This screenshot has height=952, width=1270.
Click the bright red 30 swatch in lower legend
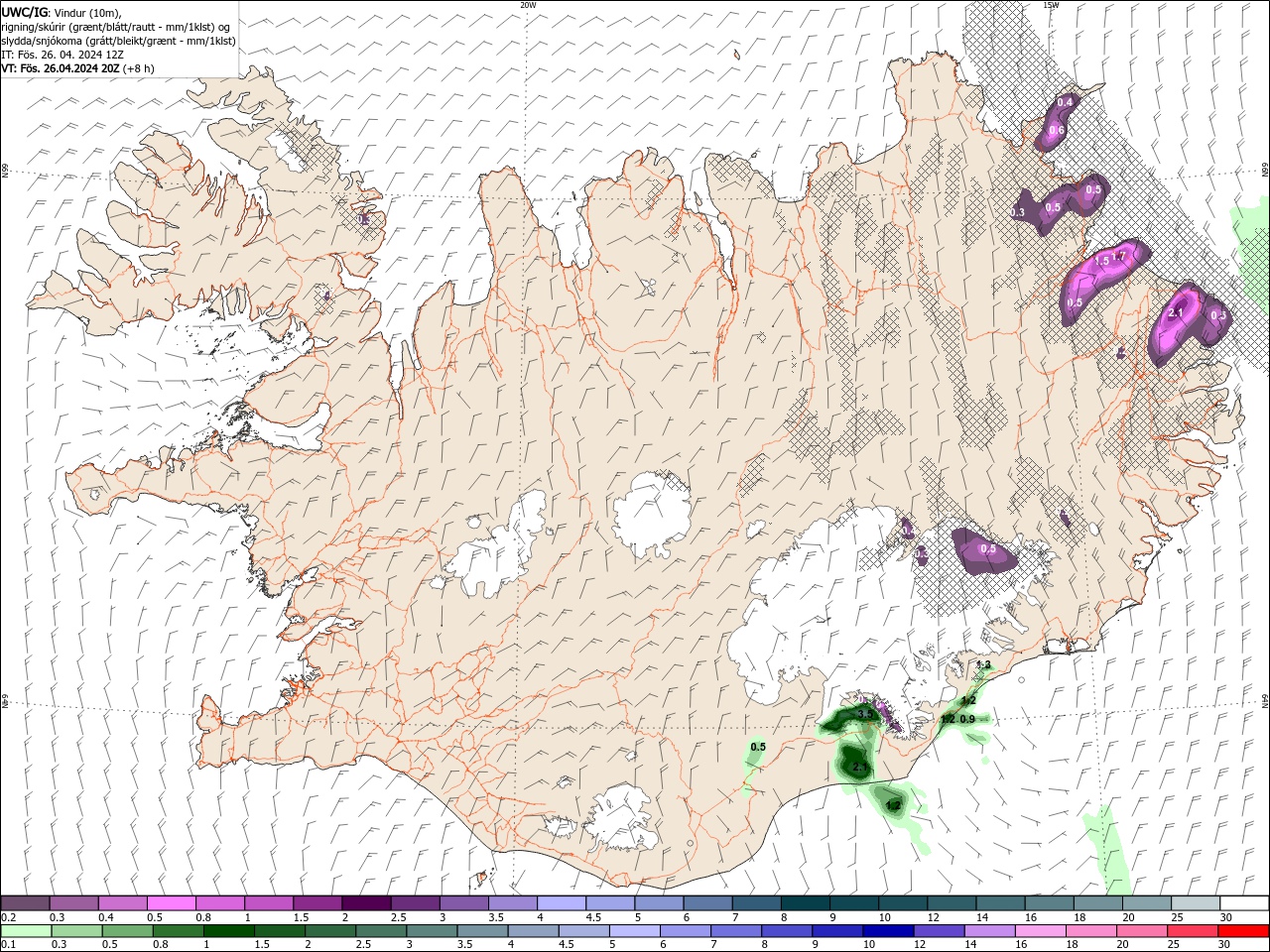click(x=1243, y=931)
